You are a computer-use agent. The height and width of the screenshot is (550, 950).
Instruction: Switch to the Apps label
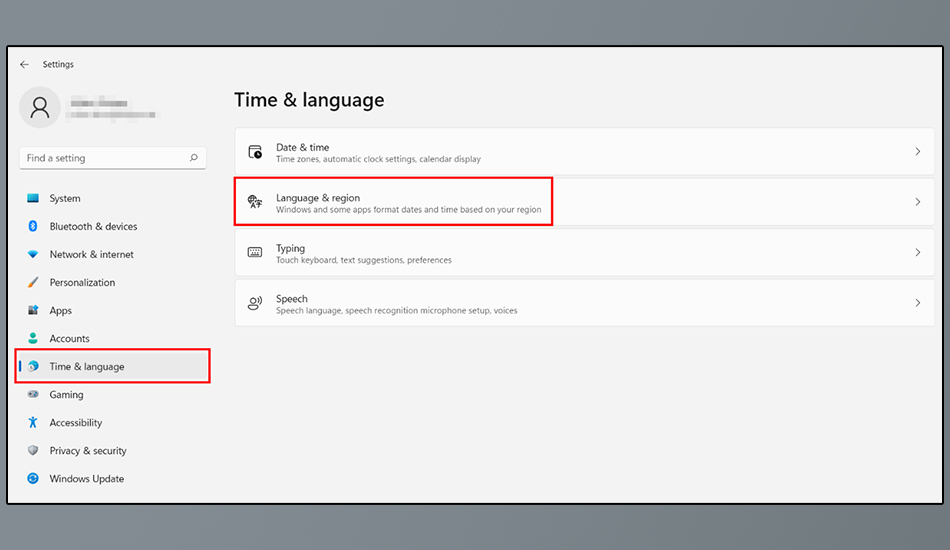(61, 310)
